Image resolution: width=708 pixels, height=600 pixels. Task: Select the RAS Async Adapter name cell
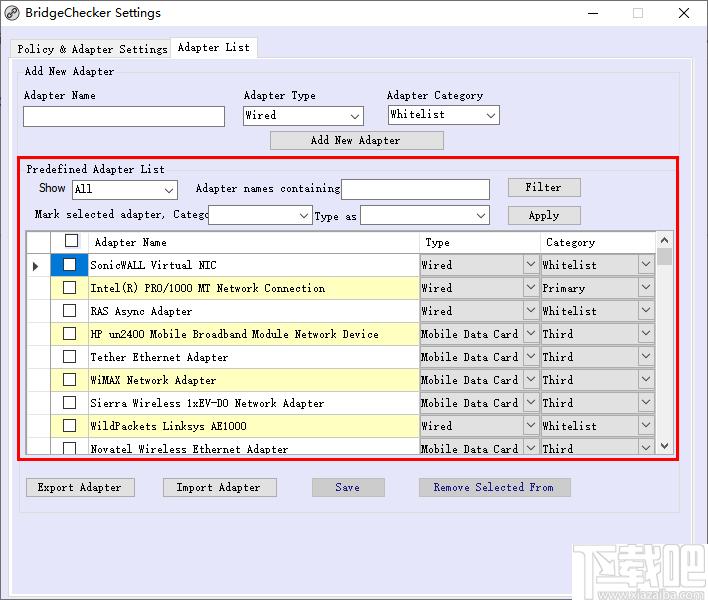pyautogui.click(x=254, y=311)
